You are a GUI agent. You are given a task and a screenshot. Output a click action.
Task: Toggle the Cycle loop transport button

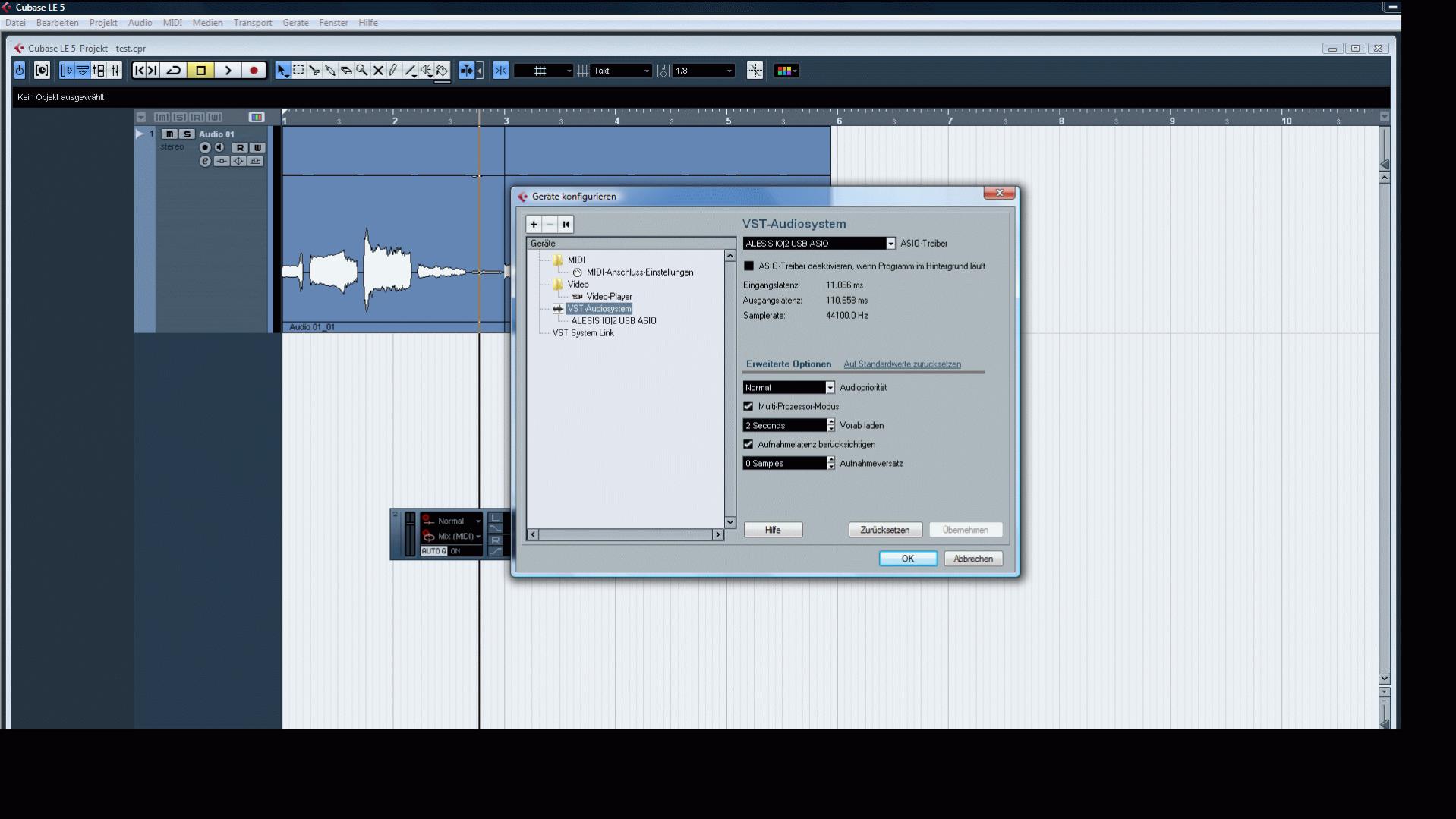tap(174, 71)
